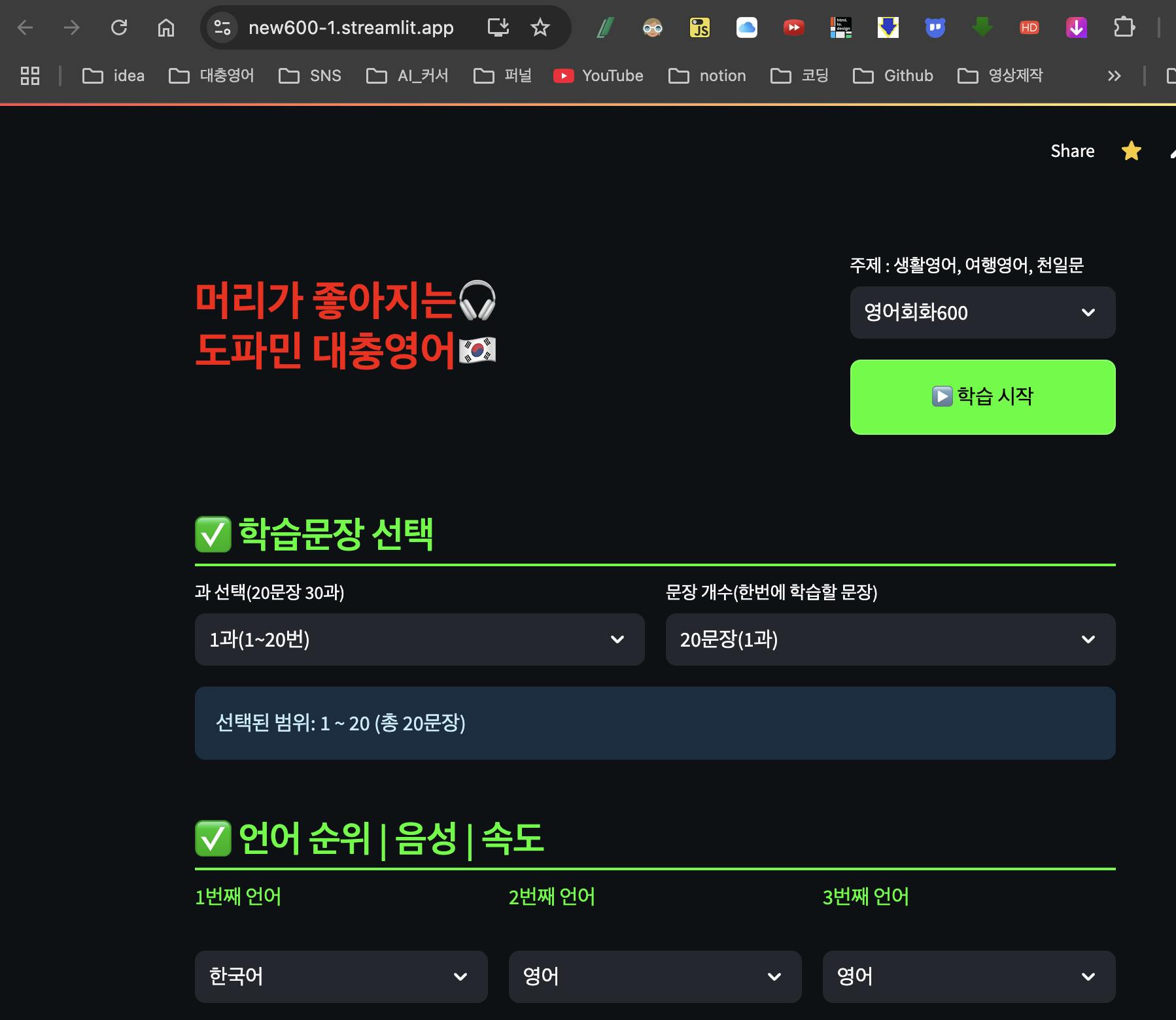The image size is (1176, 1020).
Task: Open the browser home page
Action: tap(166, 27)
